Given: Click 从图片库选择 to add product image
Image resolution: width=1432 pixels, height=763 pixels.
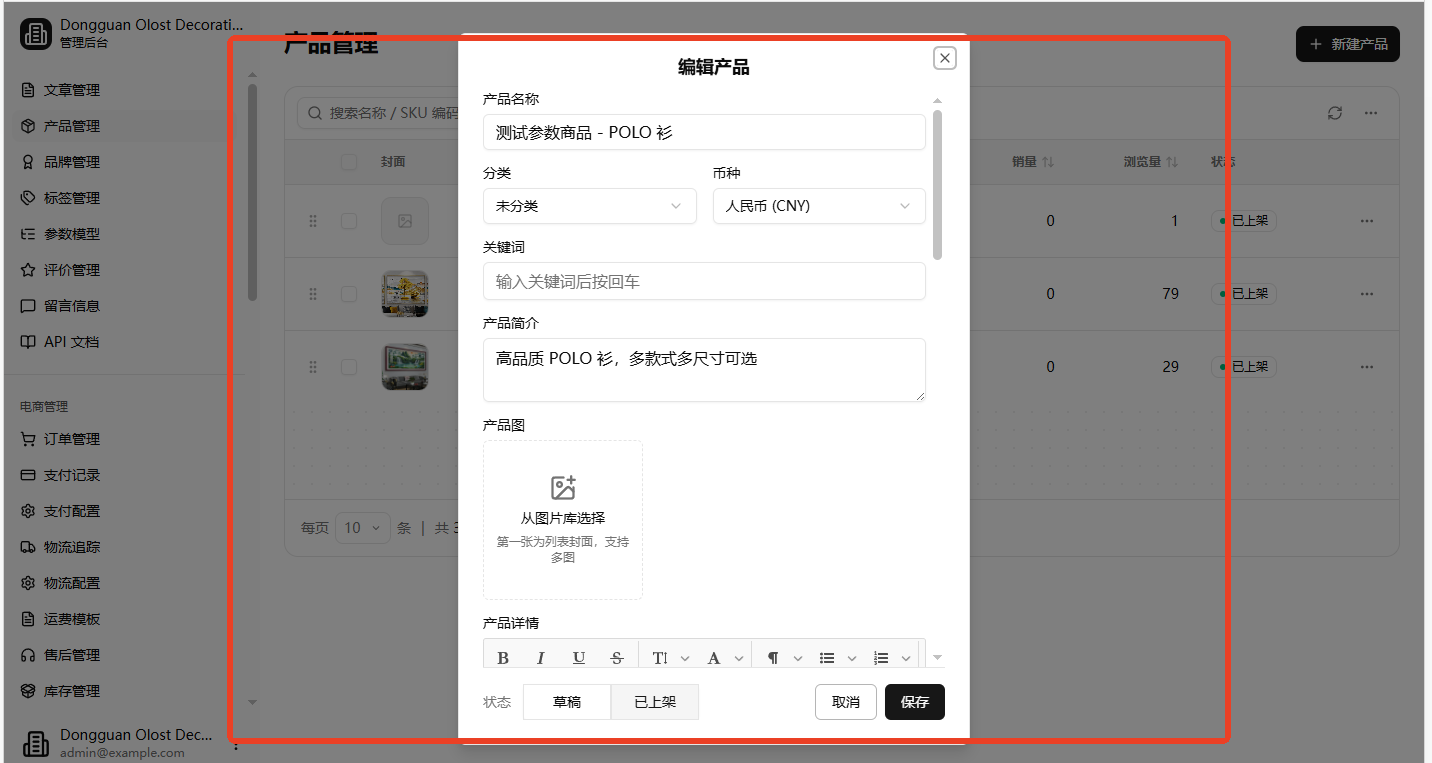Looking at the screenshot, I should pyautogui.click(x=563, y=520).
